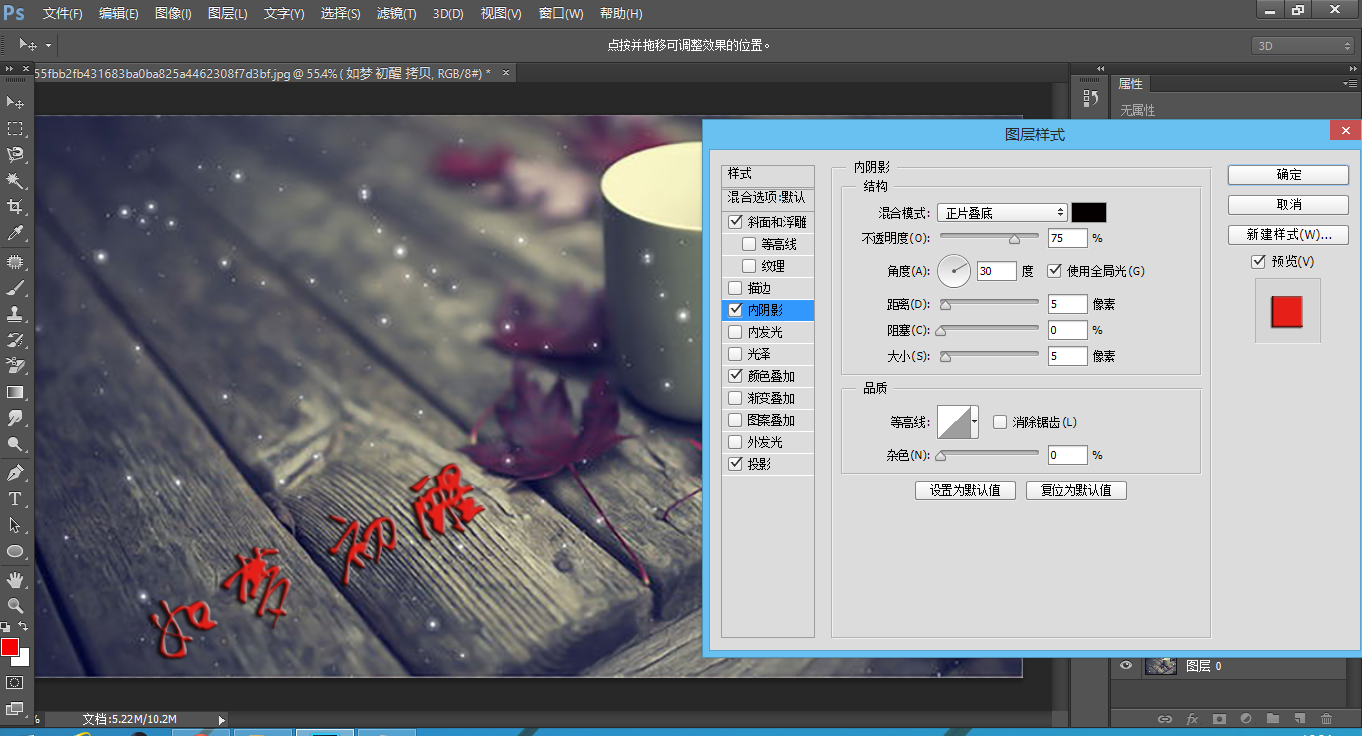This screenshot has width=1362, height=736.
Task: Click the 取消 button
Action: tap(1289, 204)
